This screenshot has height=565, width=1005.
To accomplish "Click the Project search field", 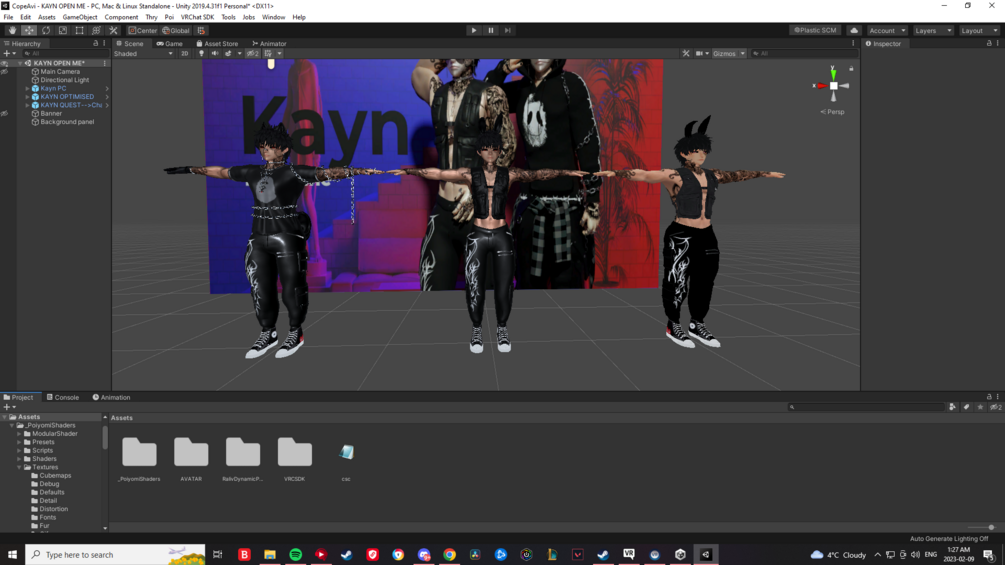I will tap(865, 407).
